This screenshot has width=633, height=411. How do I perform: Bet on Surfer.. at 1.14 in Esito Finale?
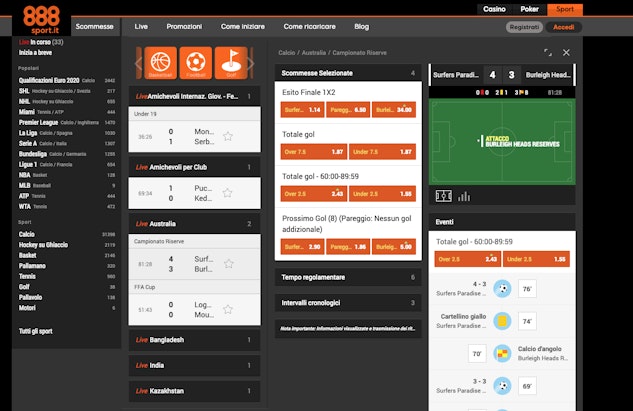point(302,110)
